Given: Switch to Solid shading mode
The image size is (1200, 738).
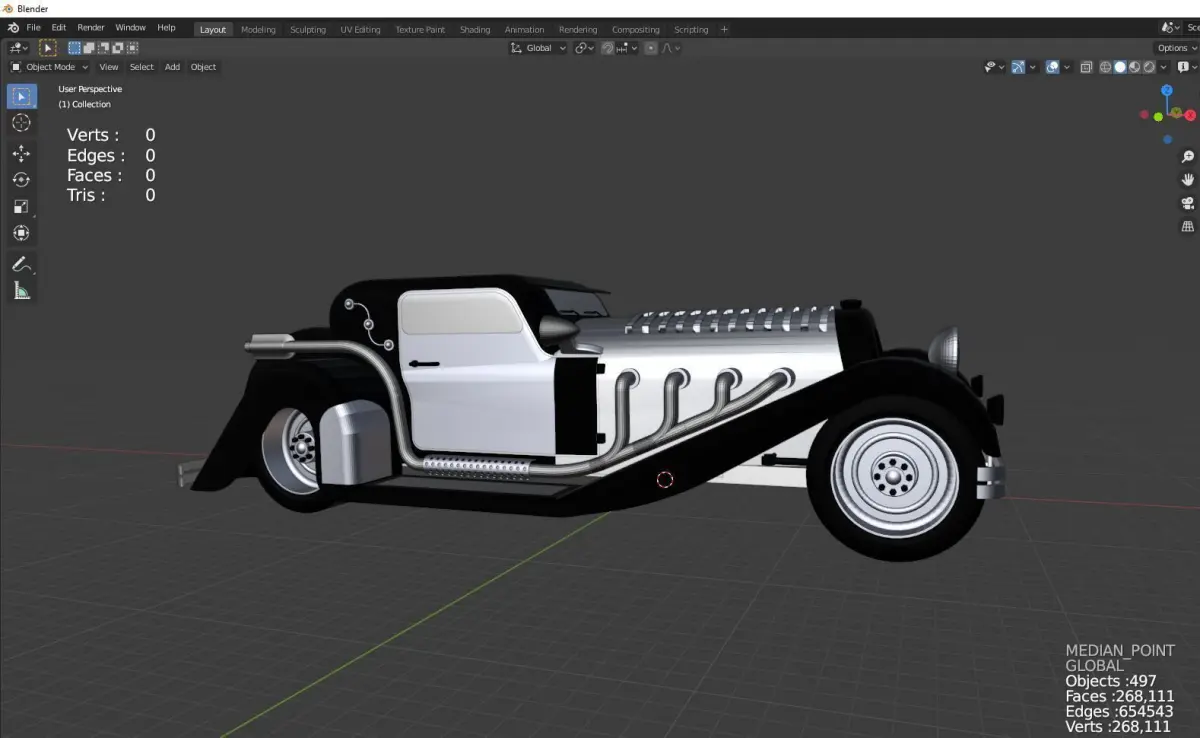Looking at the screenshot, I should tap(1120, 67).
